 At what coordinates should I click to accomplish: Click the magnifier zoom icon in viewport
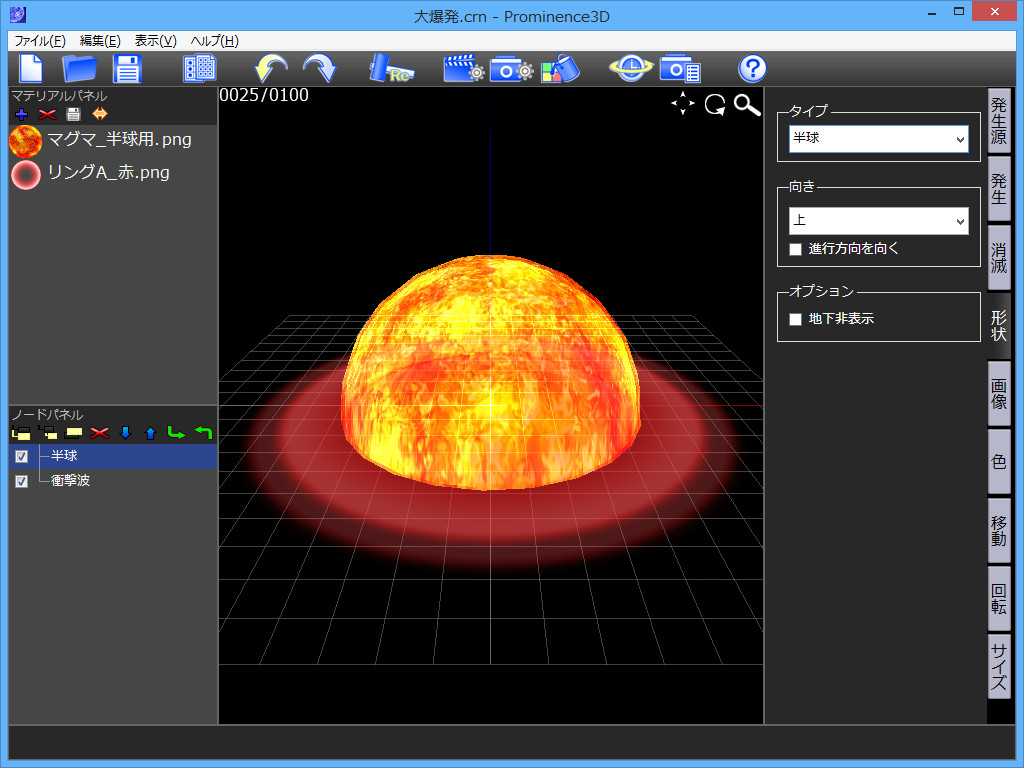click(x=747, y=105)
